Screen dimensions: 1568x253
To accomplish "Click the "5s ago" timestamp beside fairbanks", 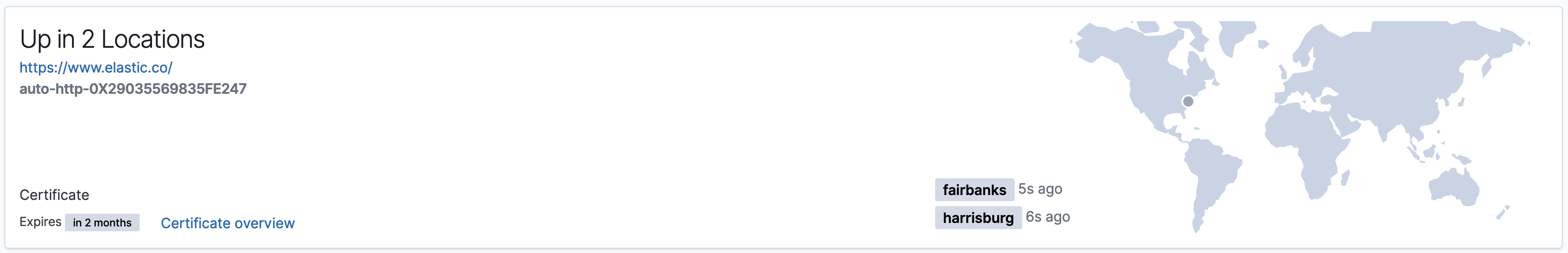I will [1039, 189].
